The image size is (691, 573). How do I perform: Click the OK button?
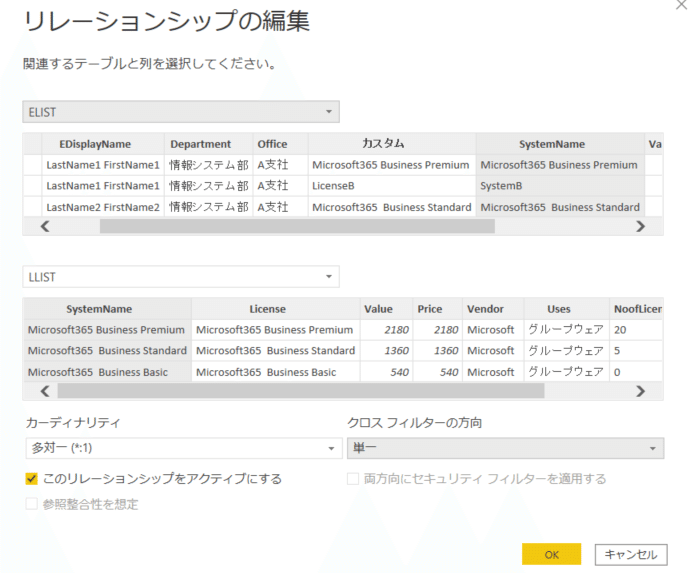(x=551, y=554)
